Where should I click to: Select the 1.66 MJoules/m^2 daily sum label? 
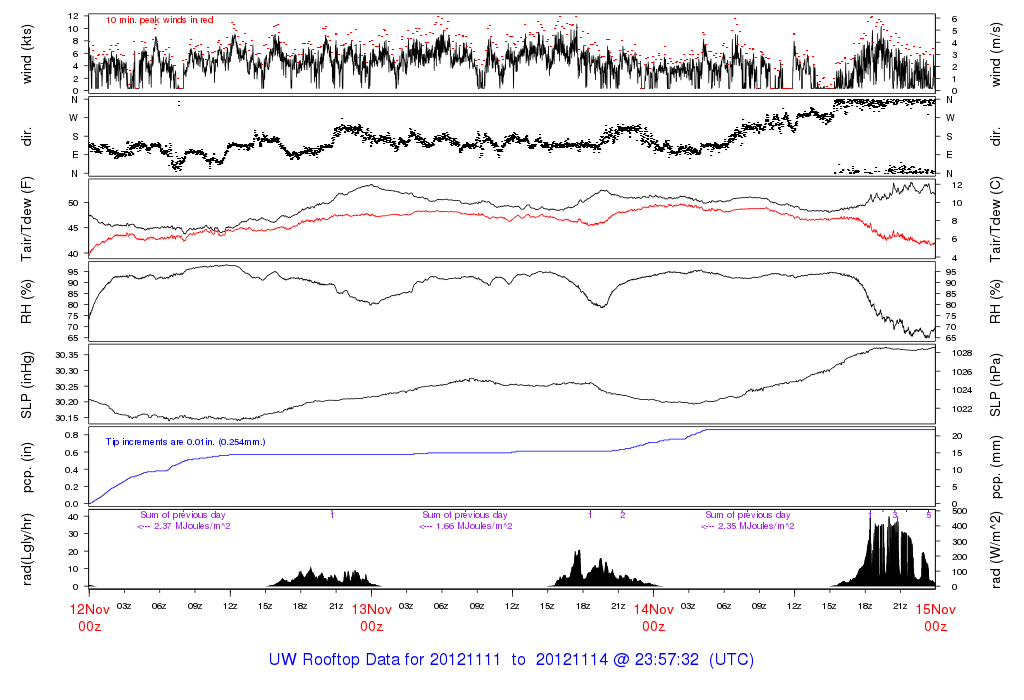pos(465,527)
